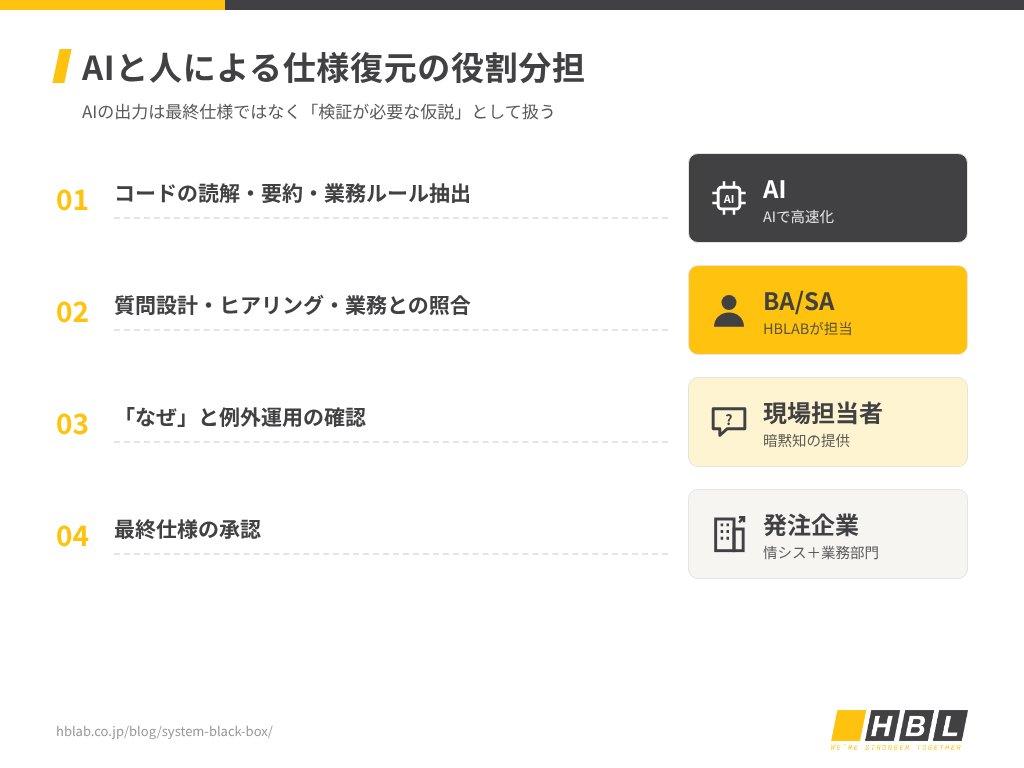This screenshot has width=1024, height=768.
Task: Click the 情シス＋業務部門 caption
Action: point(821,552)
